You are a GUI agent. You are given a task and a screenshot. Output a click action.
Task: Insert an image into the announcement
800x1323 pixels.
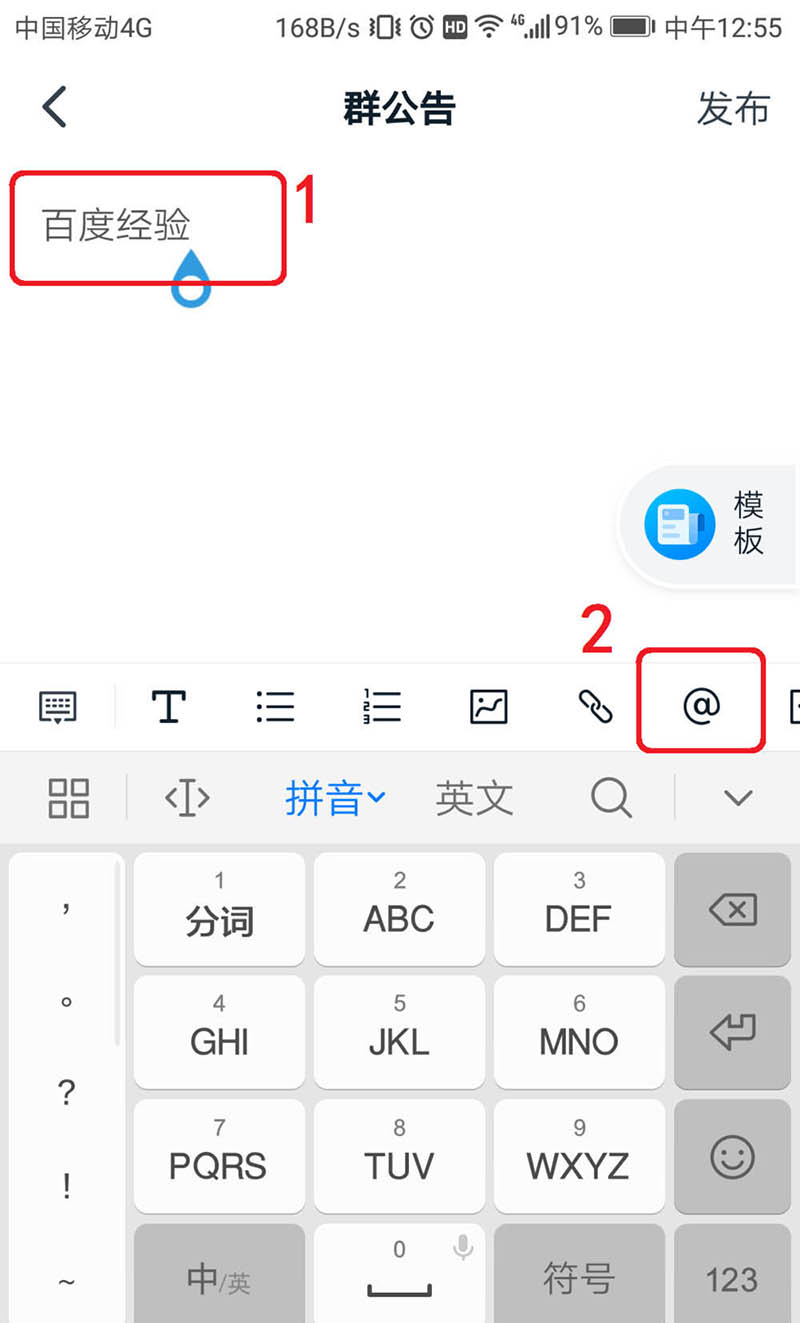[x=489, y=706]
